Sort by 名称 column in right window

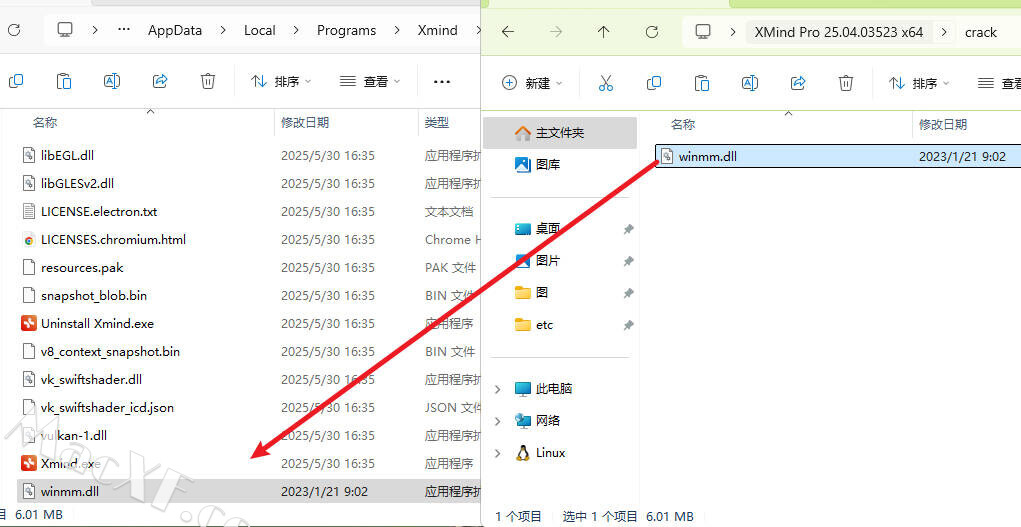[683, 124]
